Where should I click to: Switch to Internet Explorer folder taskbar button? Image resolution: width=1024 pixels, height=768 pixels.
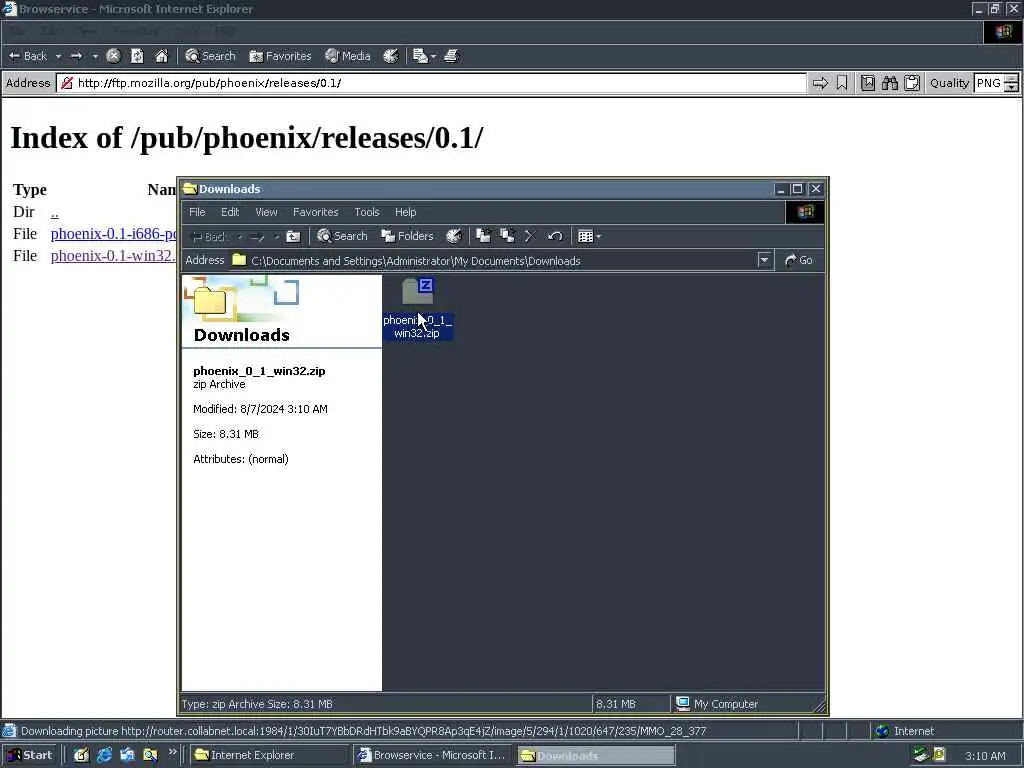pyautogui.click(x=269, y=756)
